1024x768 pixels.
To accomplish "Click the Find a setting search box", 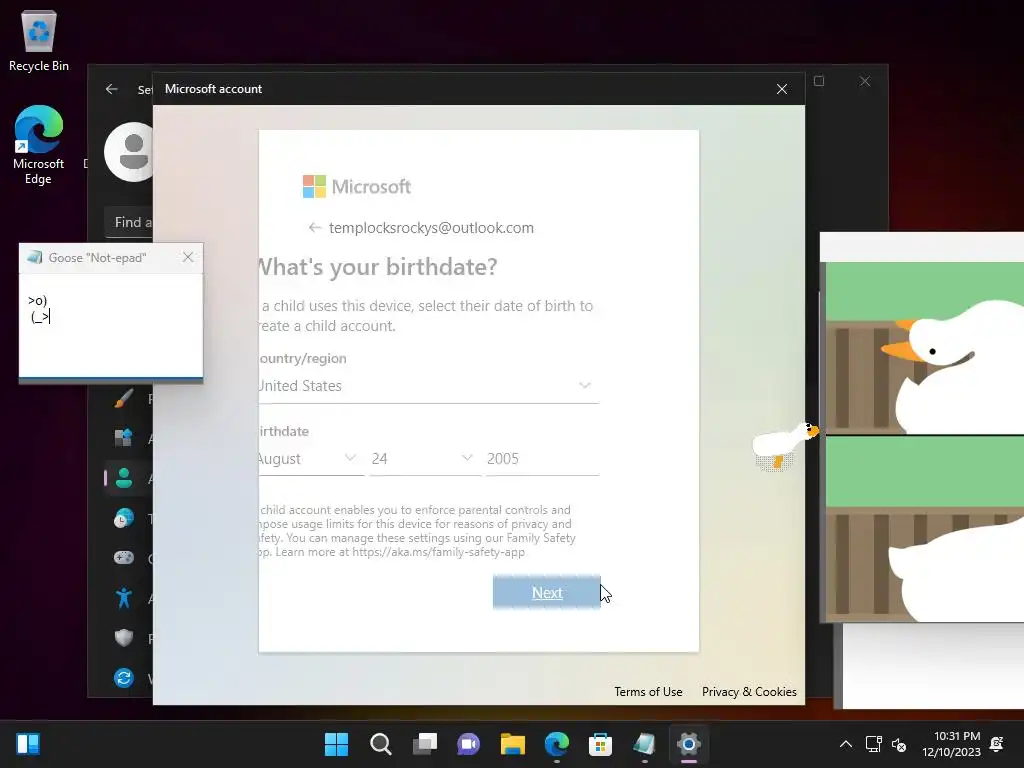I will [129, 222].
